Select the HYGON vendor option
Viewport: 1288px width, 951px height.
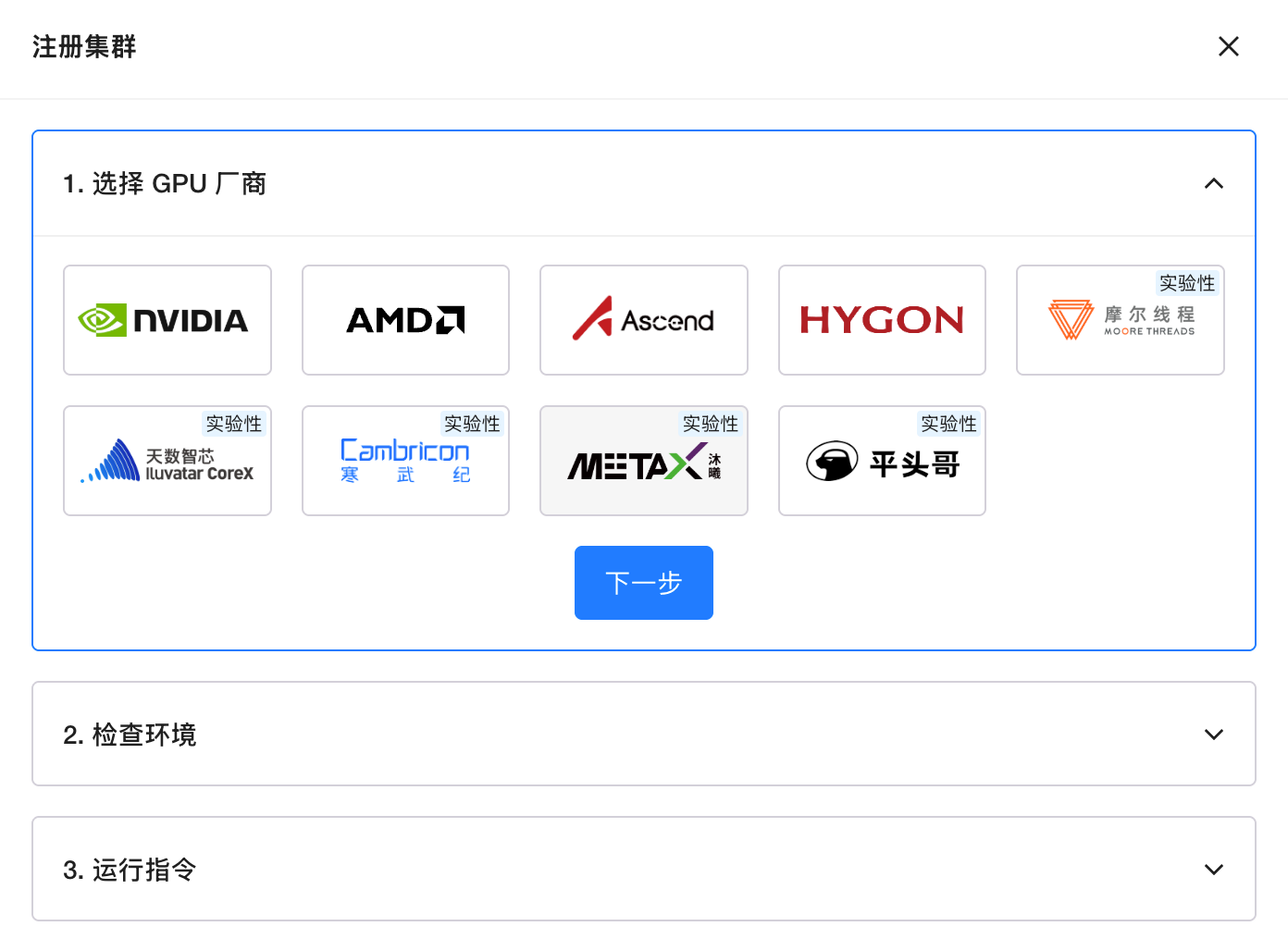882,320
